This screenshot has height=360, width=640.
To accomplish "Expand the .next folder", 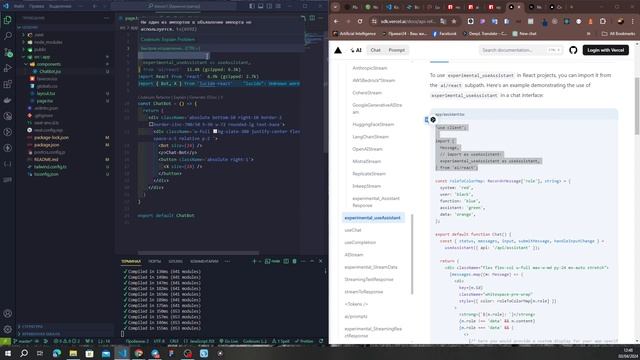I will pyautogui.click(x=23, y=35).
